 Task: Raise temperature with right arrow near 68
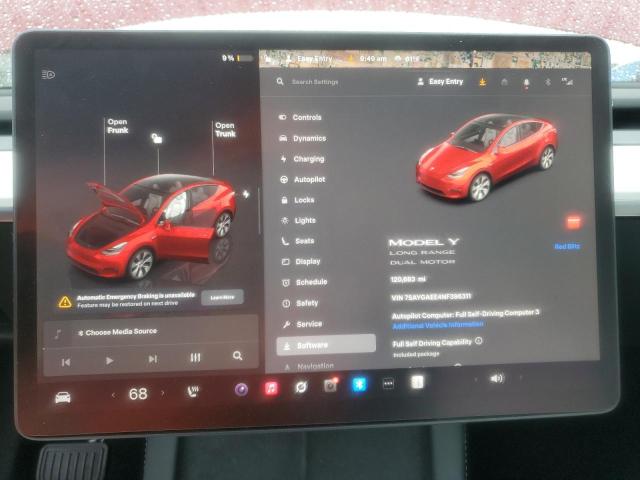click(x=163, y=393)
